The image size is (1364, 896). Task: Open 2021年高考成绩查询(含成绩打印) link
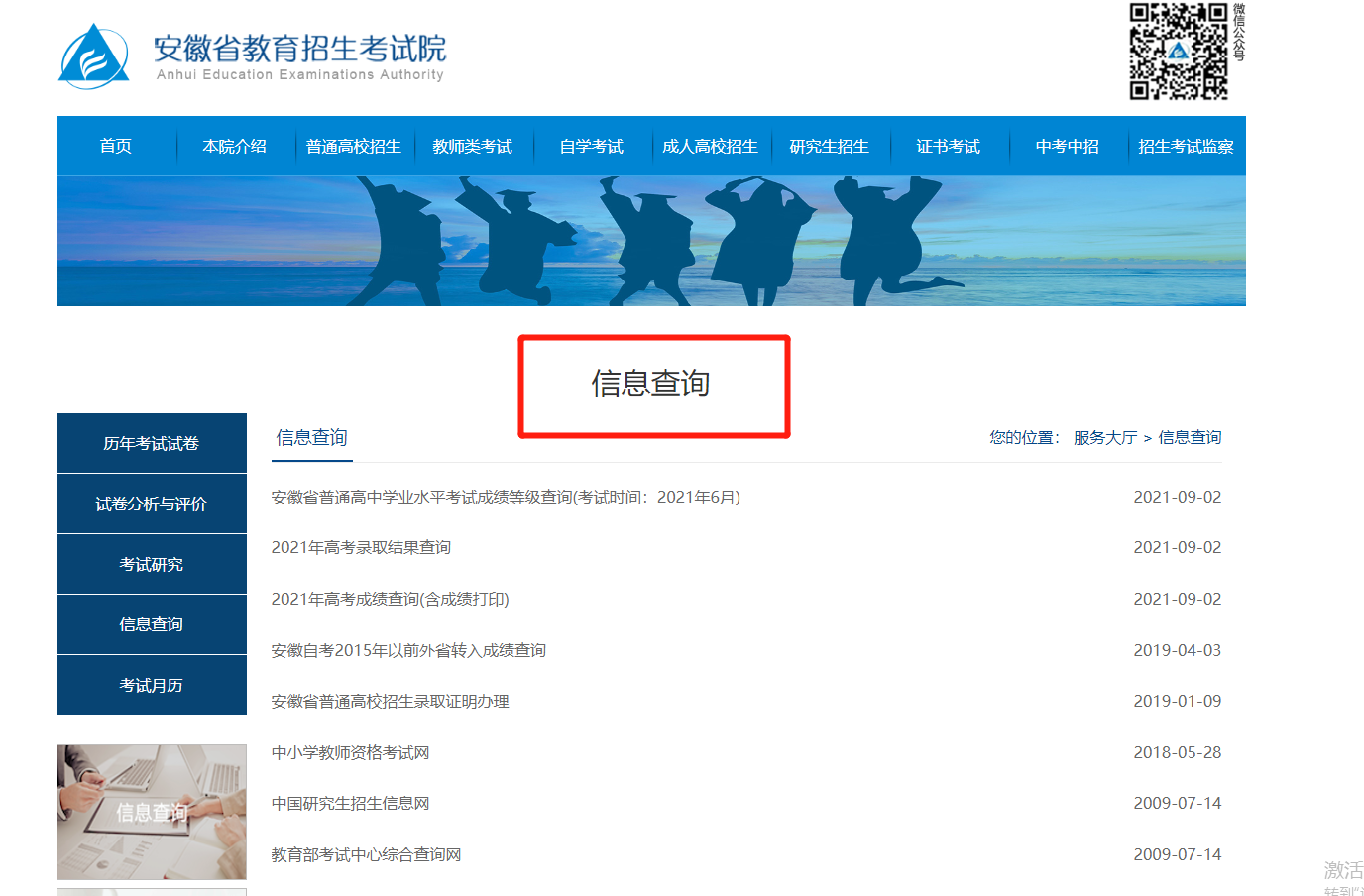(390, 600)
